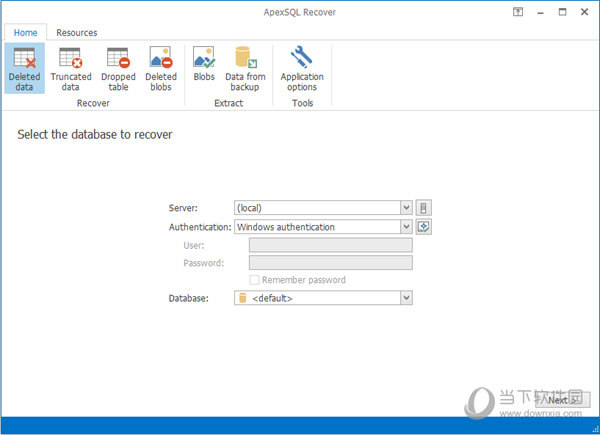The height and width of the screenshot is (435, 600).
Task: Select Deleted blobs recovery
Action: point(161,68)
